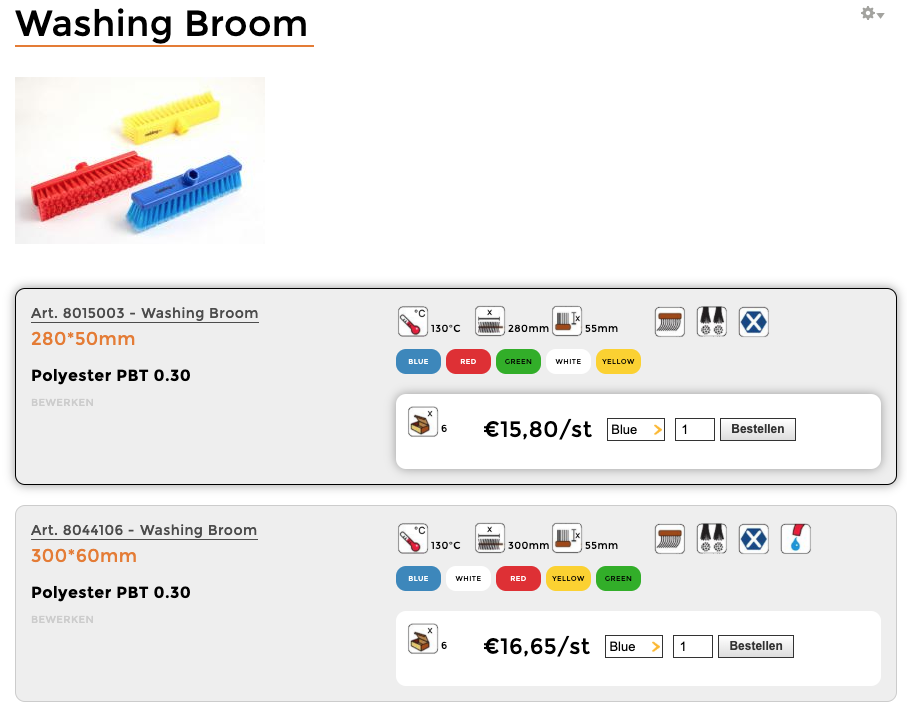This screenshot has height=710, width=907.
Task: Click the 280mm brush width icon
Action: point(489,322)
